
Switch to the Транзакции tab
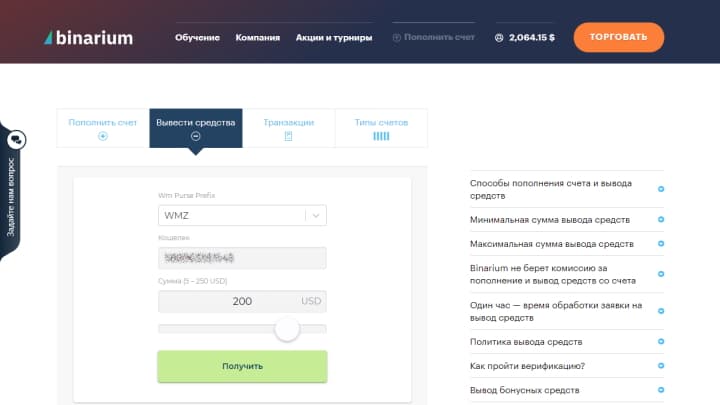[288, 123]
